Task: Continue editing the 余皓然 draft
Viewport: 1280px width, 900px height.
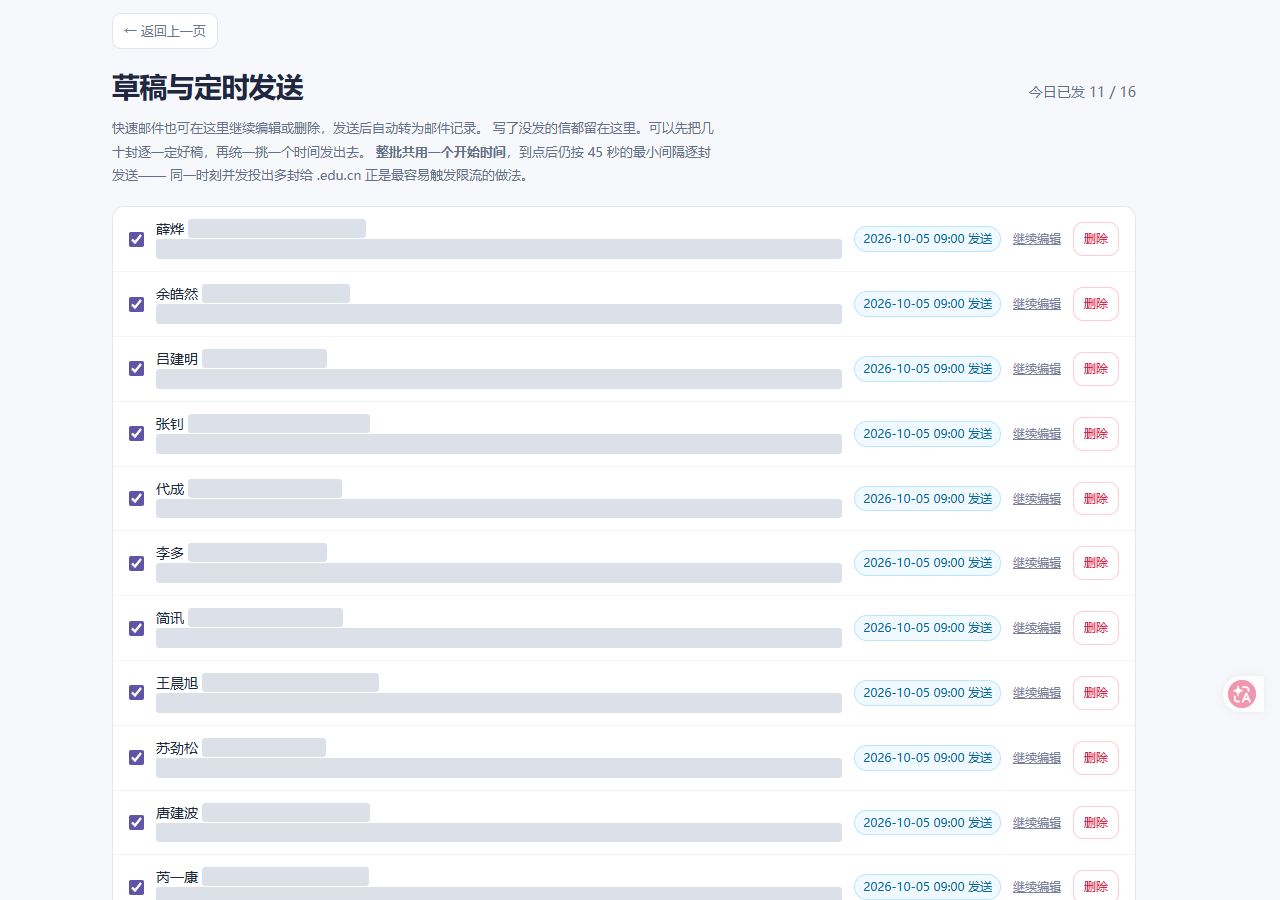Action: pos(1037,304)
